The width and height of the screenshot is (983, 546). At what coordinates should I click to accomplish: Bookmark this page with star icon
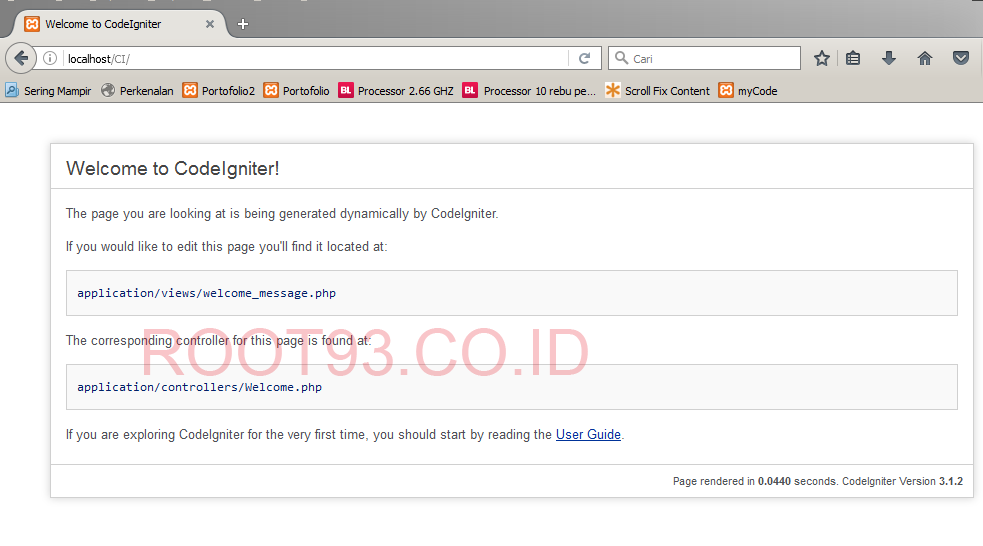(821, 58)
